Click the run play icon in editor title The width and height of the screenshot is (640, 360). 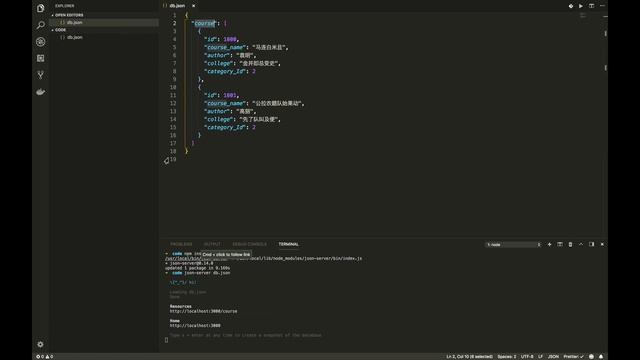click(581, 6)
